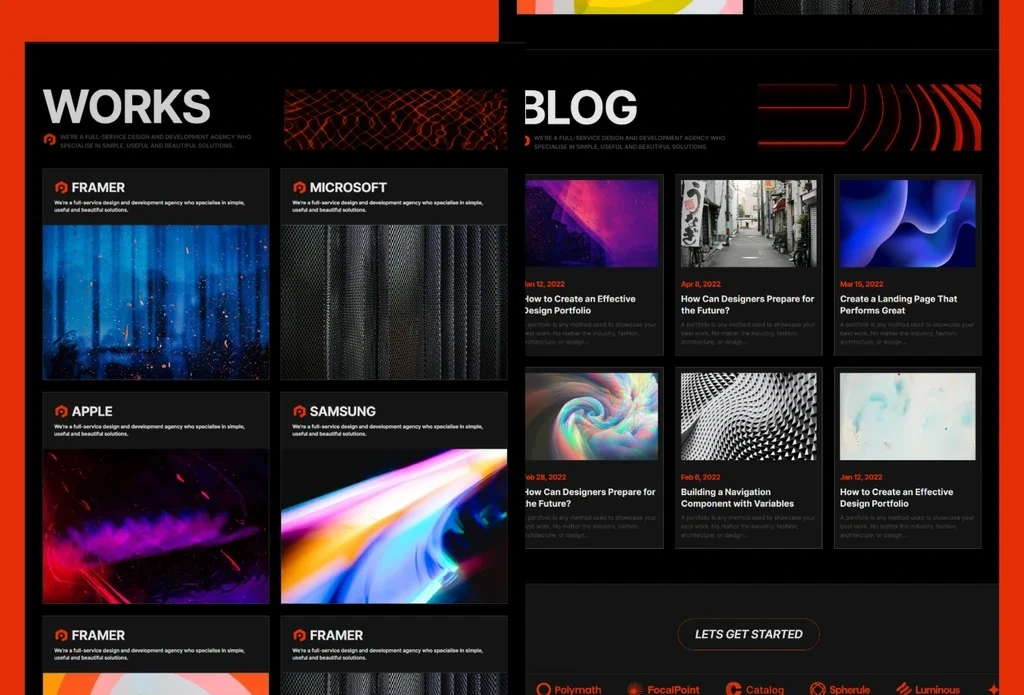Click the excerpt under the 'Create a Landing Page' post

coord(906,333)
